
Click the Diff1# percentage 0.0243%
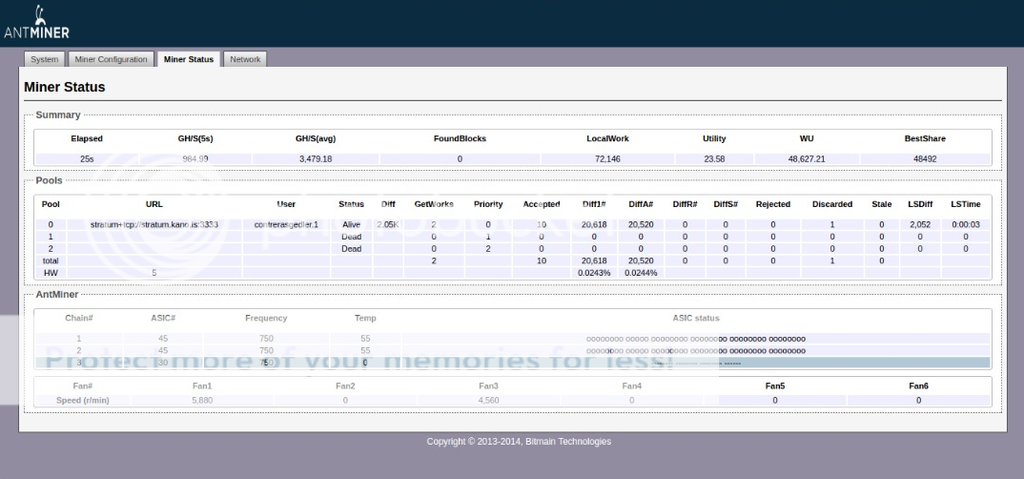594,273
